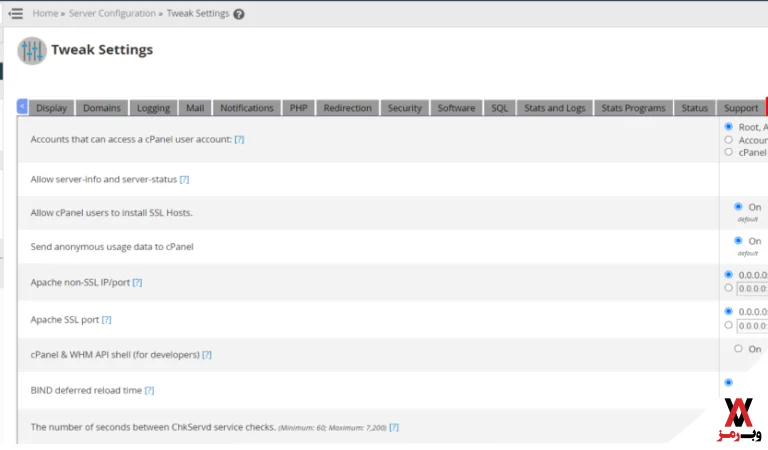
Task: Choose custom Apache SSL port radio
Action: 728,326
